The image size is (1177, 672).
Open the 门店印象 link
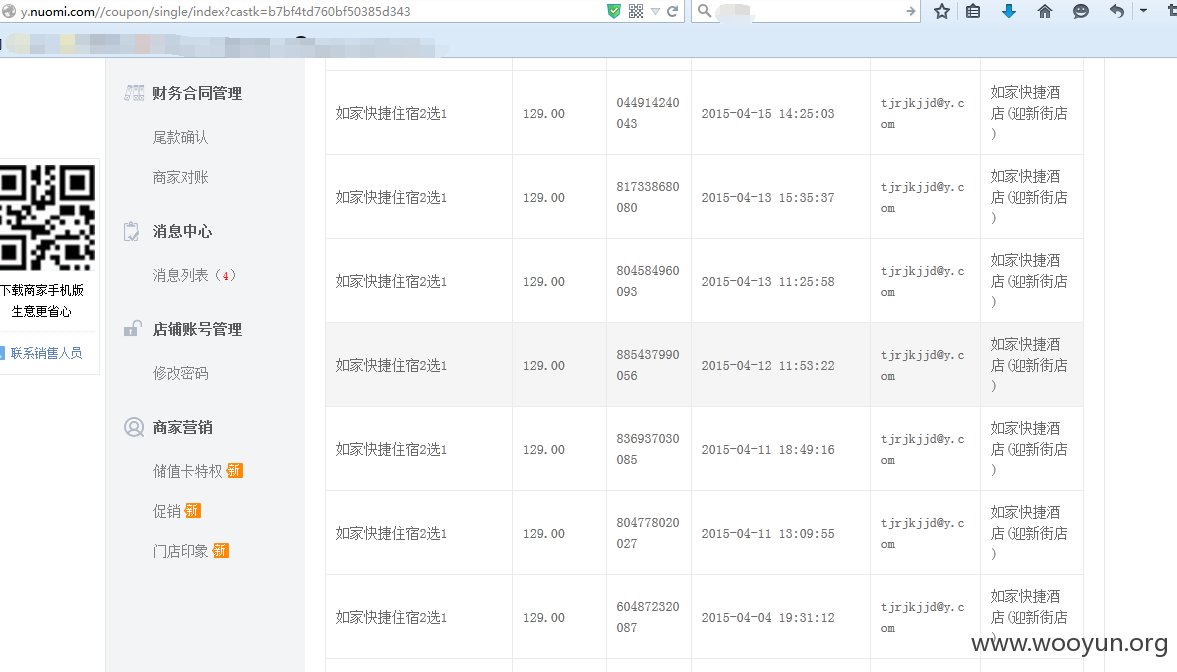pos(180,551)
